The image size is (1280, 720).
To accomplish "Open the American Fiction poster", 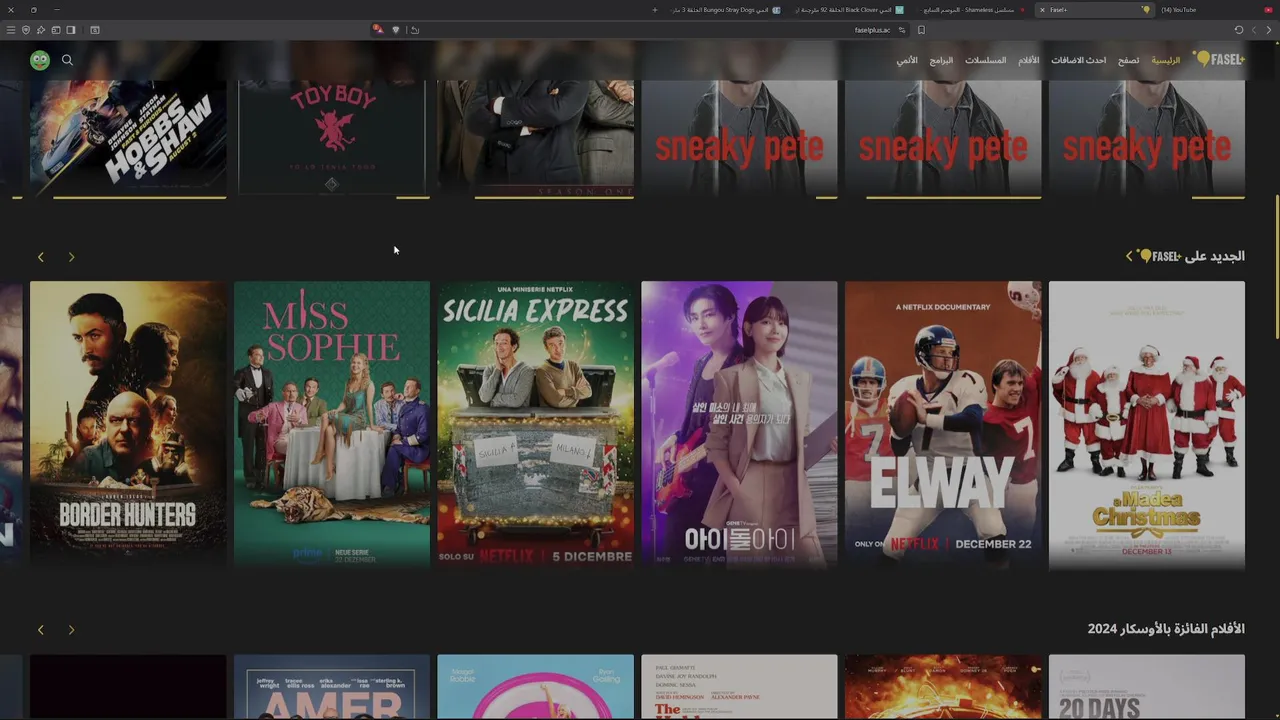I will 332,687.
